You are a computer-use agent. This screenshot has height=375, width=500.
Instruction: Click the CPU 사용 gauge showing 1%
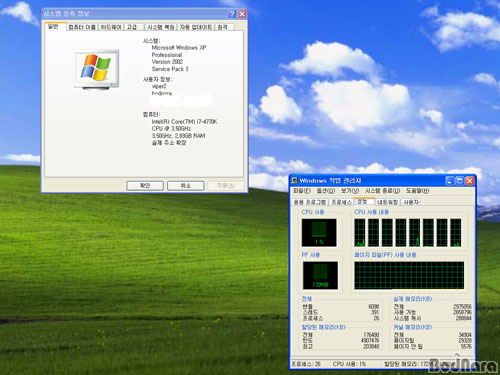[x=319, y=233]
